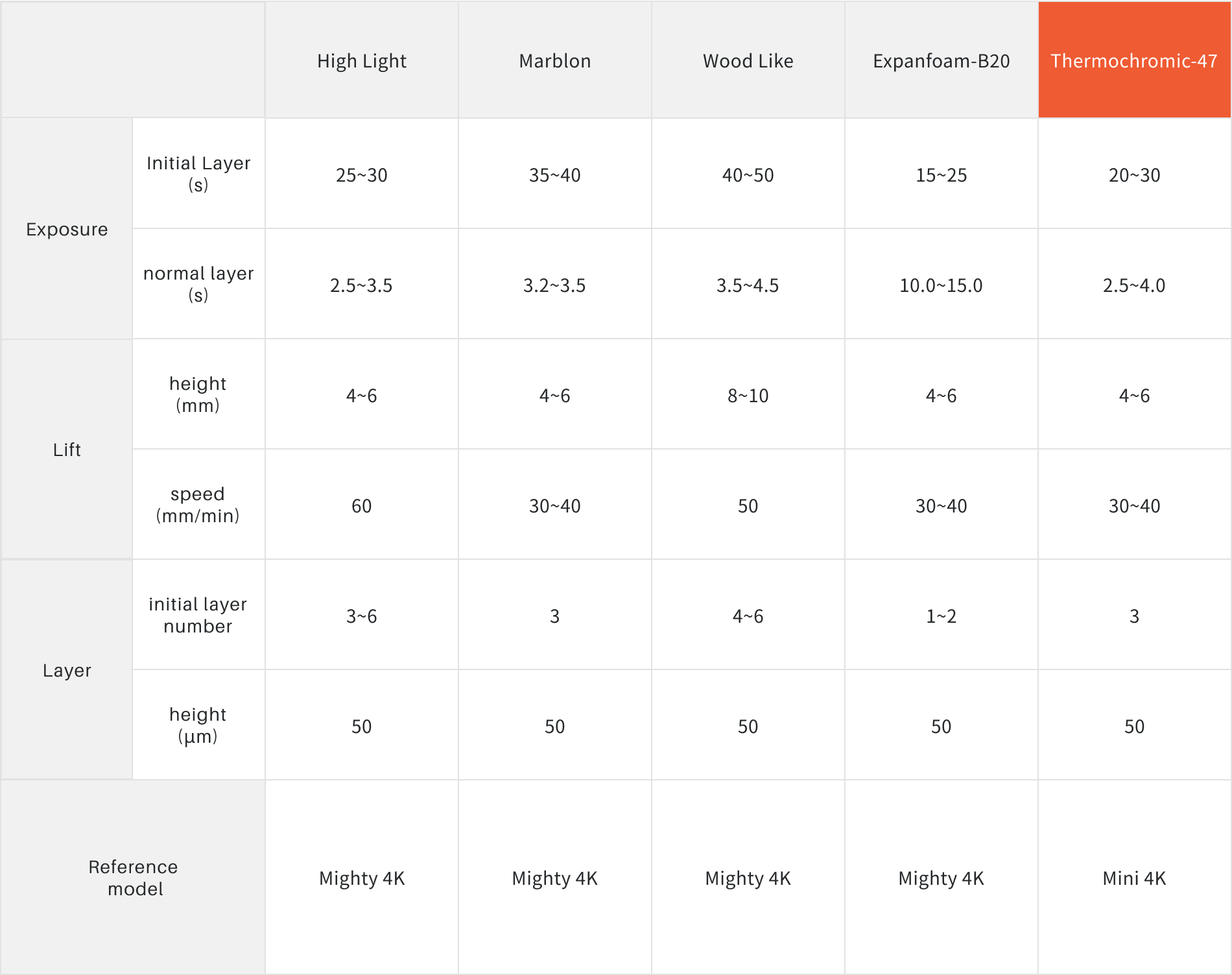Select the Marblon column header
The height and width of the screenshot is (975, 1232).
coord(555,61)
